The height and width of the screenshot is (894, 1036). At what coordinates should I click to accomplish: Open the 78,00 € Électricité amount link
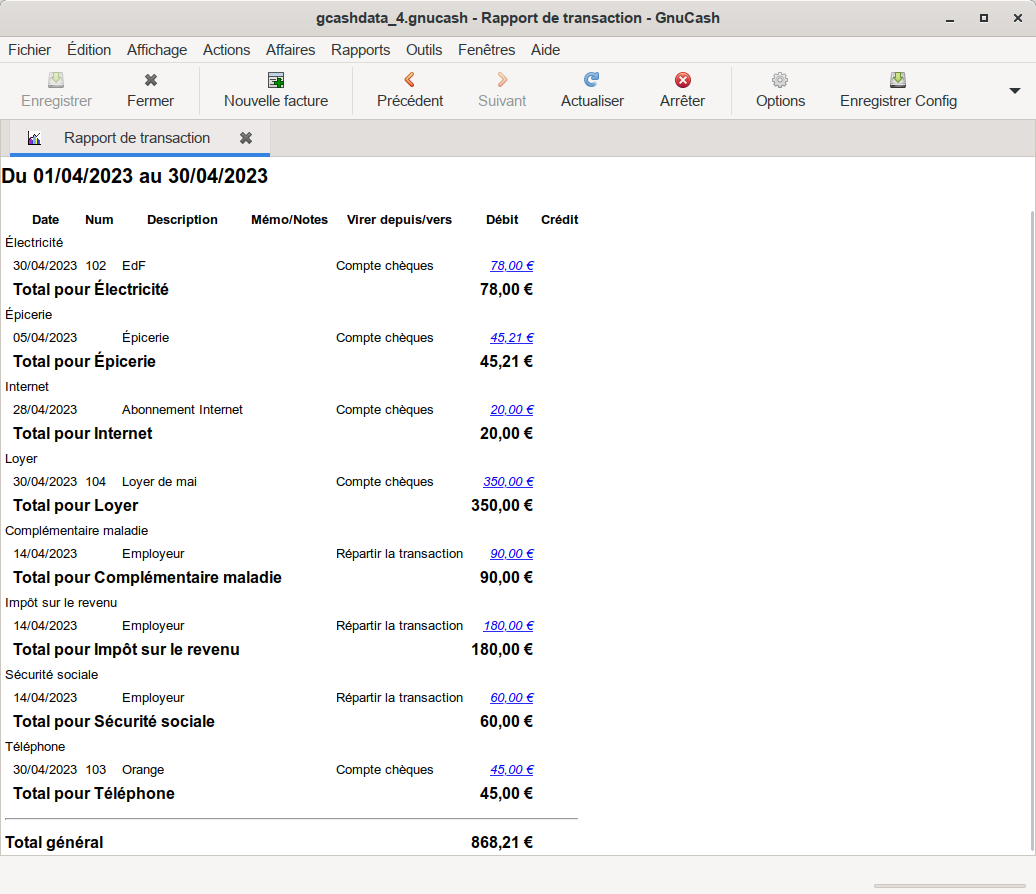point(511,266)
